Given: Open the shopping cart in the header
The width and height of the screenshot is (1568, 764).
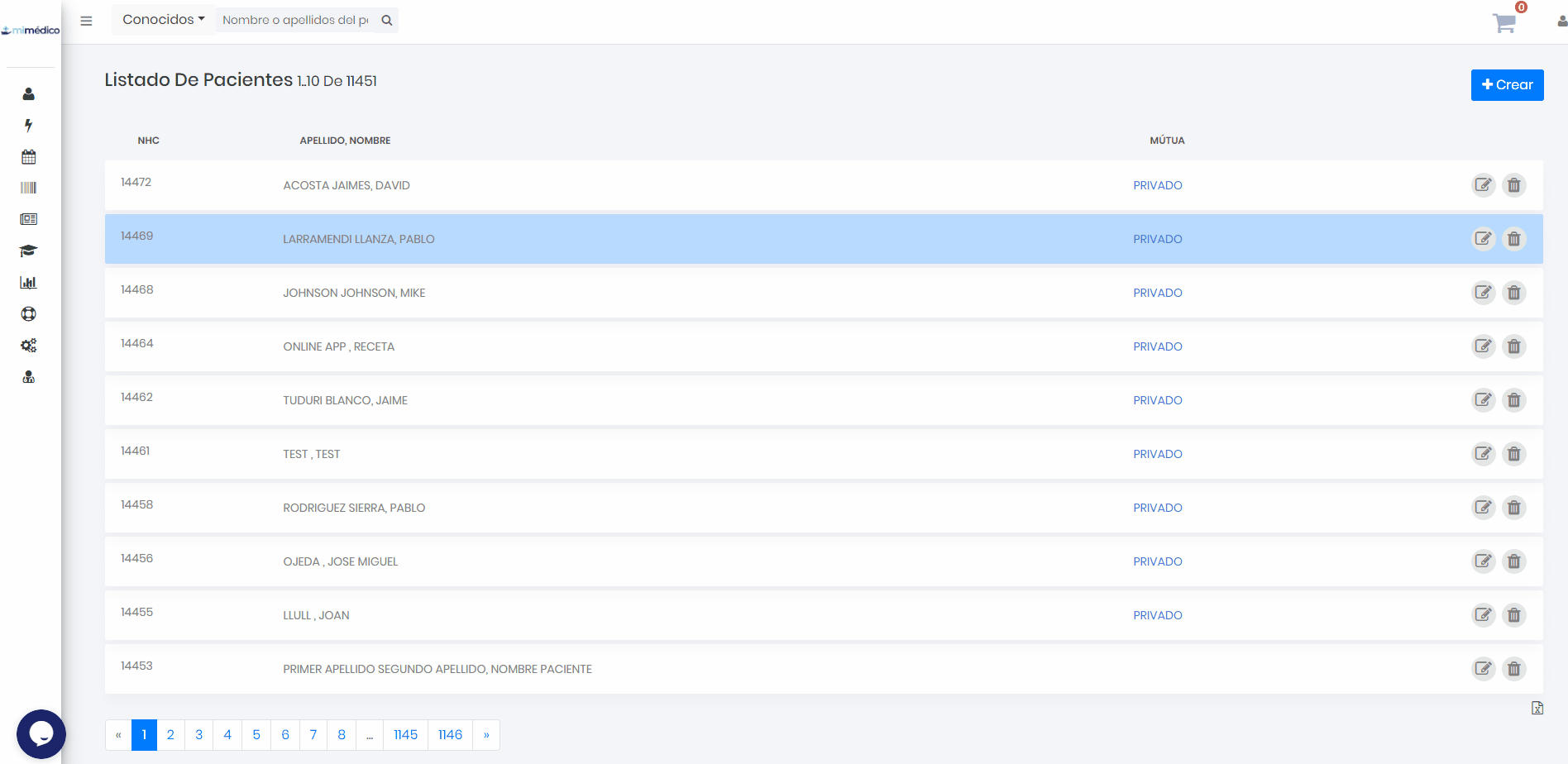Looking at the screenshot, I should 1504,23.
